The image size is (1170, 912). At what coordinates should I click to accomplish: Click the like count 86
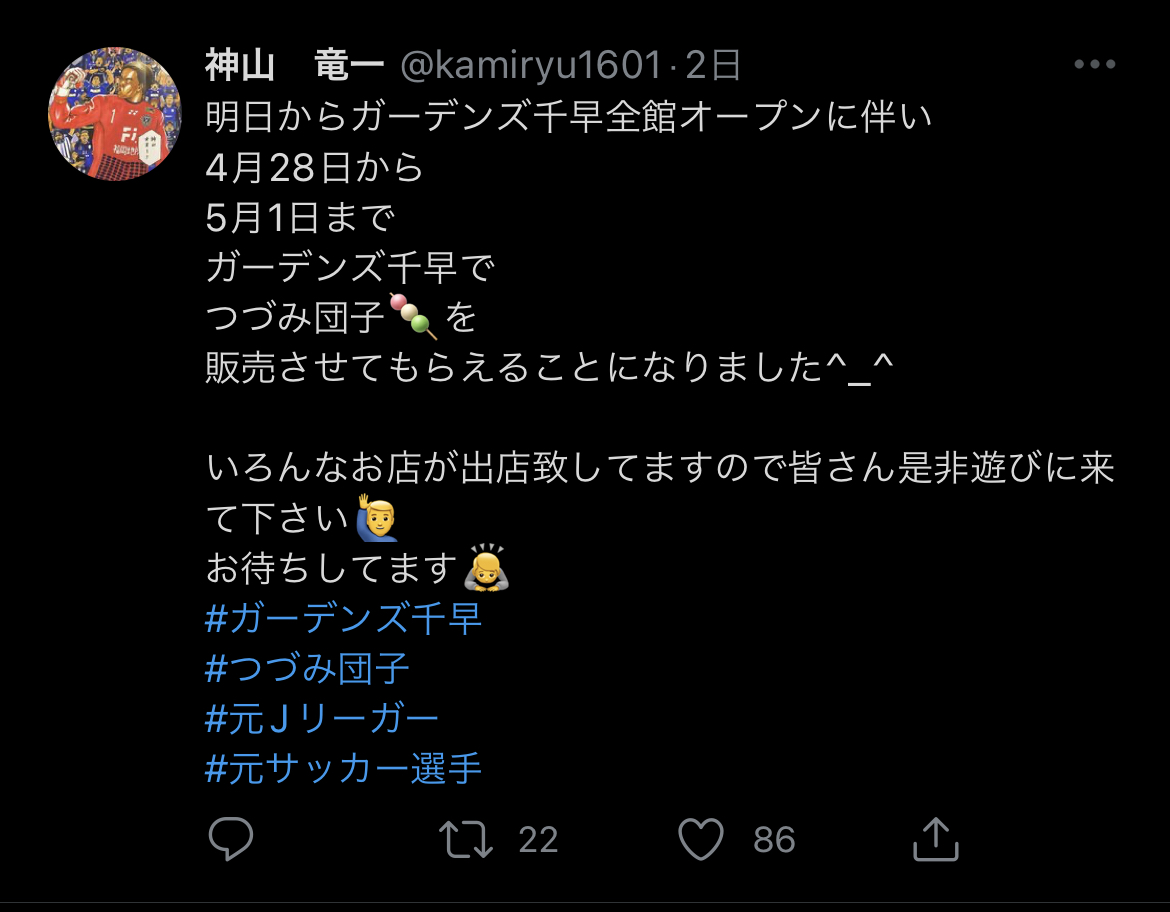pyautogui.click(x=774, y=840)
